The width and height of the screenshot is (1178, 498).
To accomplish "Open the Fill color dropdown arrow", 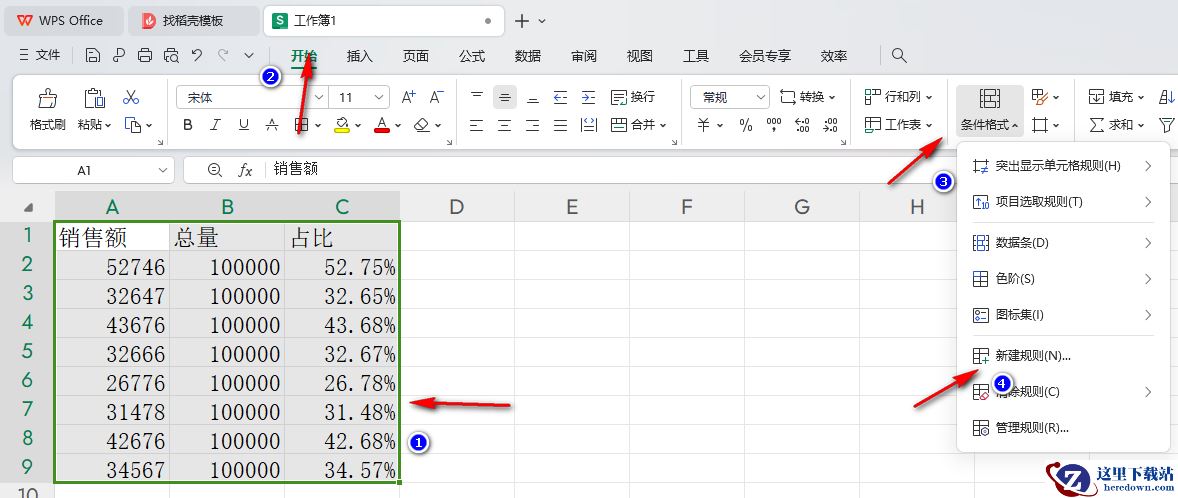I will point(358,125).
